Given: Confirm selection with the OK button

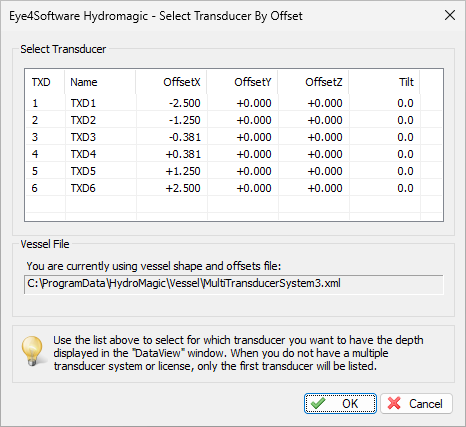Looking at the screenshot, I should [x=340, y=403].
